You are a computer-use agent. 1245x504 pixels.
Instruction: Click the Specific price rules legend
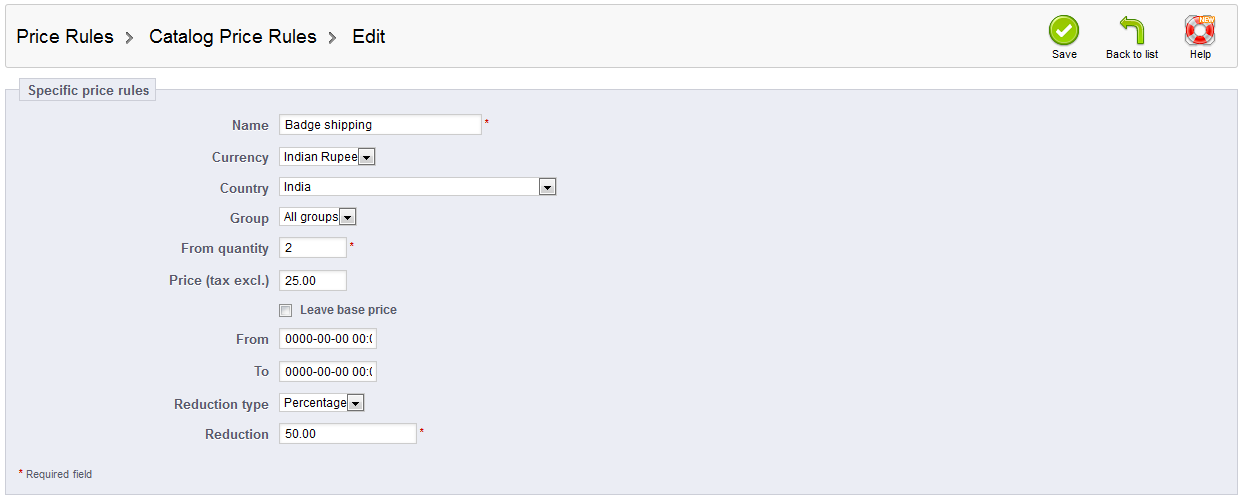[x=89, y=90]
